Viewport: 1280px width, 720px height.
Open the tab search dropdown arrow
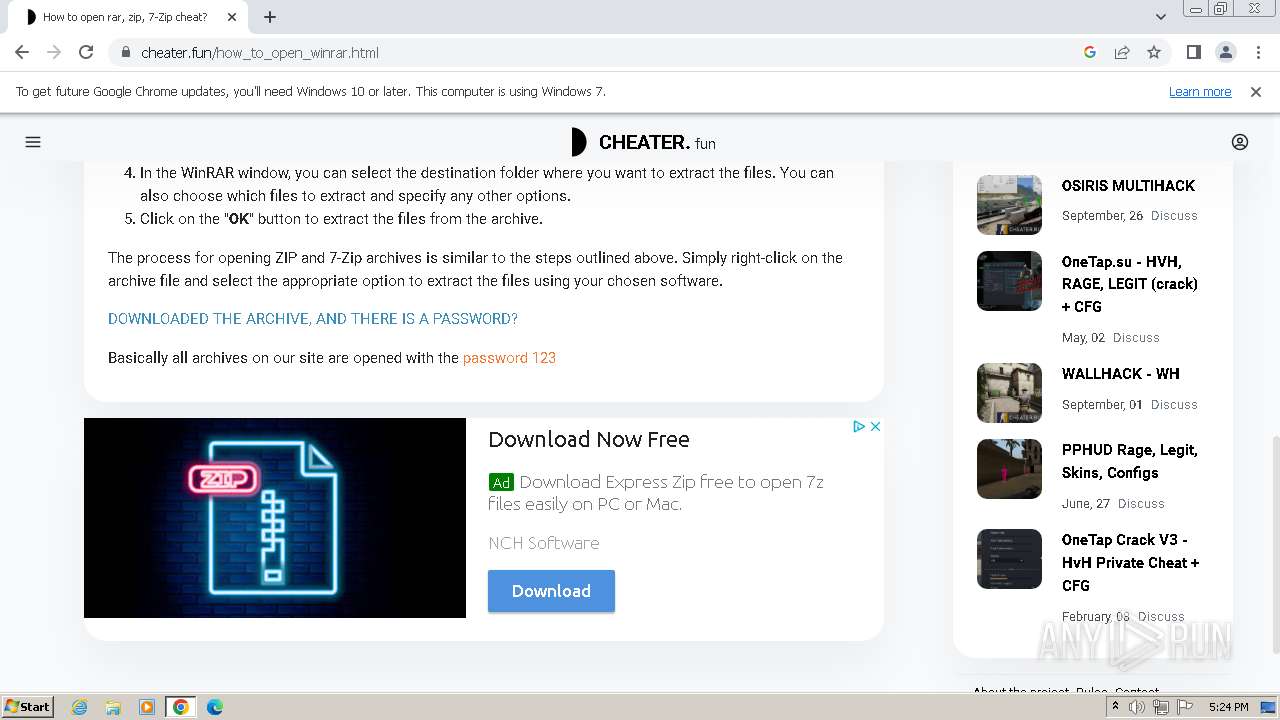point(1160,17)
